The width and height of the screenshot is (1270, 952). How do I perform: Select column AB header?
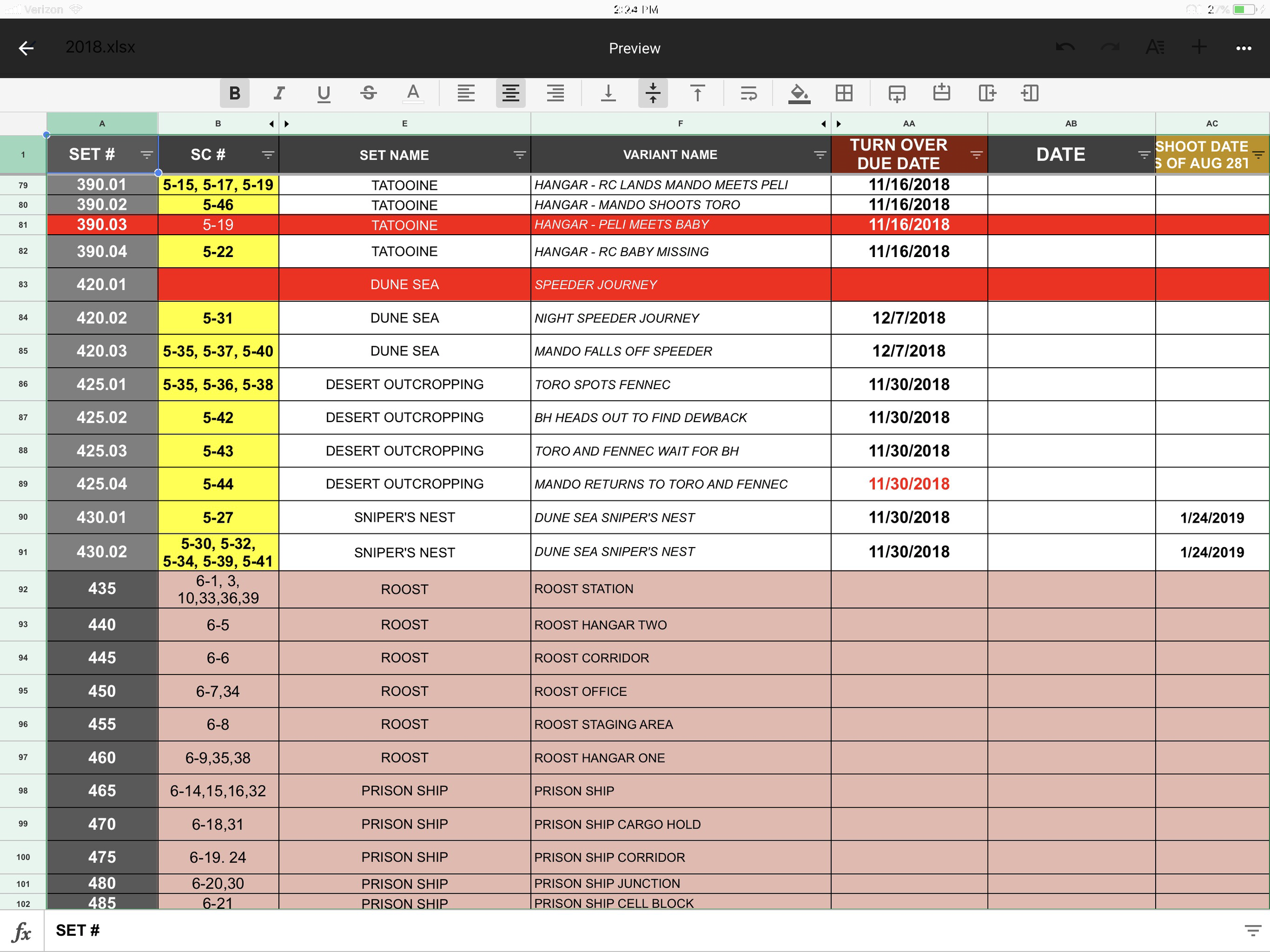coord(1071,123)
